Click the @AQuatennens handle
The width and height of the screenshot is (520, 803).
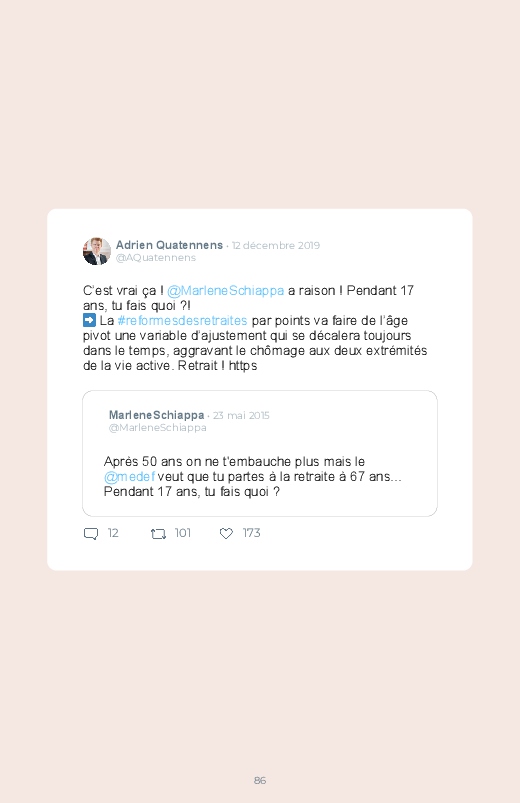tap(156, 258)
